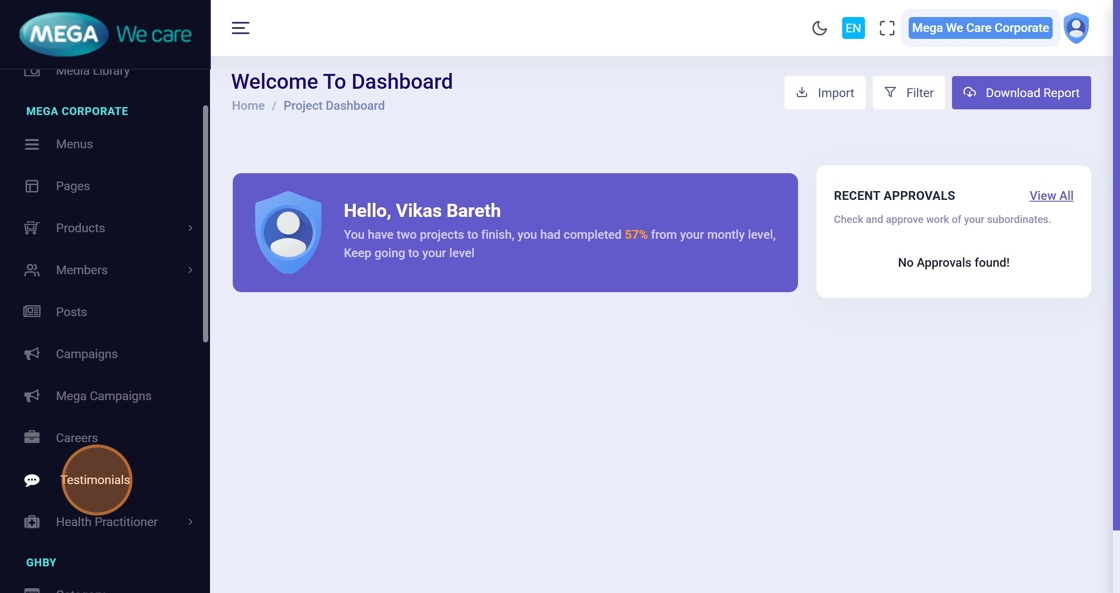
Task: Open the Filter options
Action: [x=908, y=93]
